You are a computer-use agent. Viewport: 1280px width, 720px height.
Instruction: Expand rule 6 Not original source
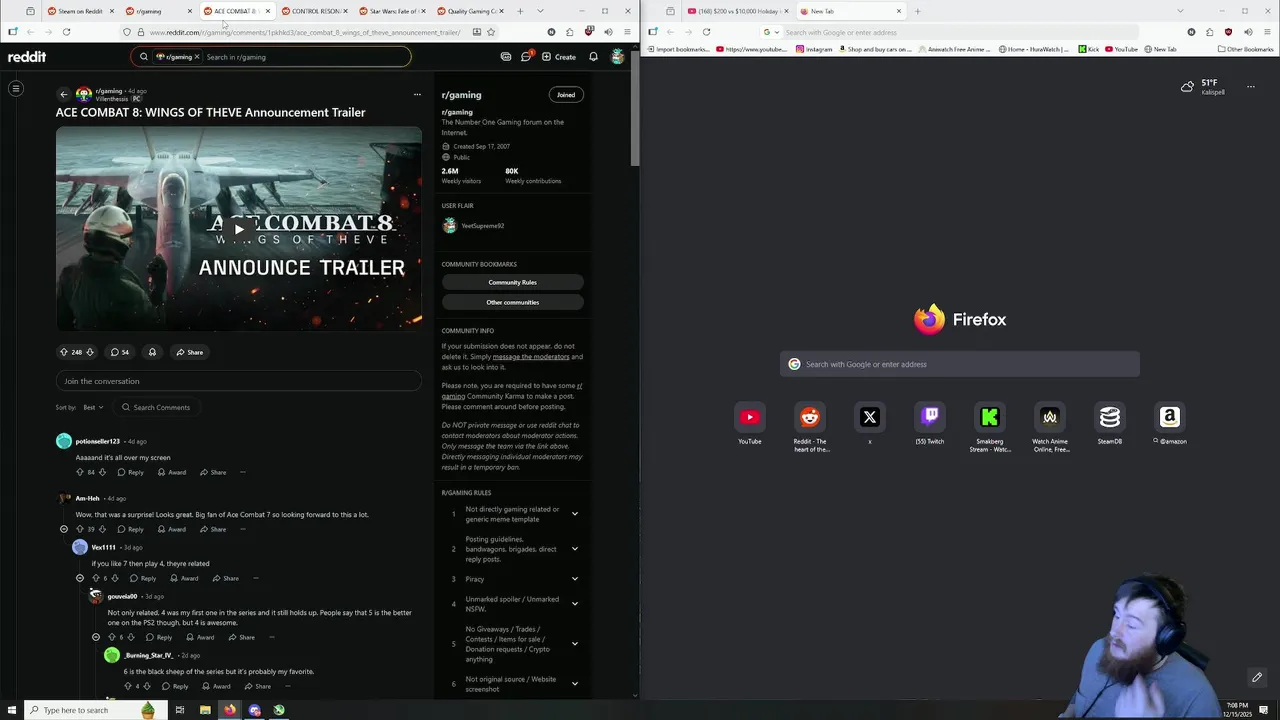574,684
